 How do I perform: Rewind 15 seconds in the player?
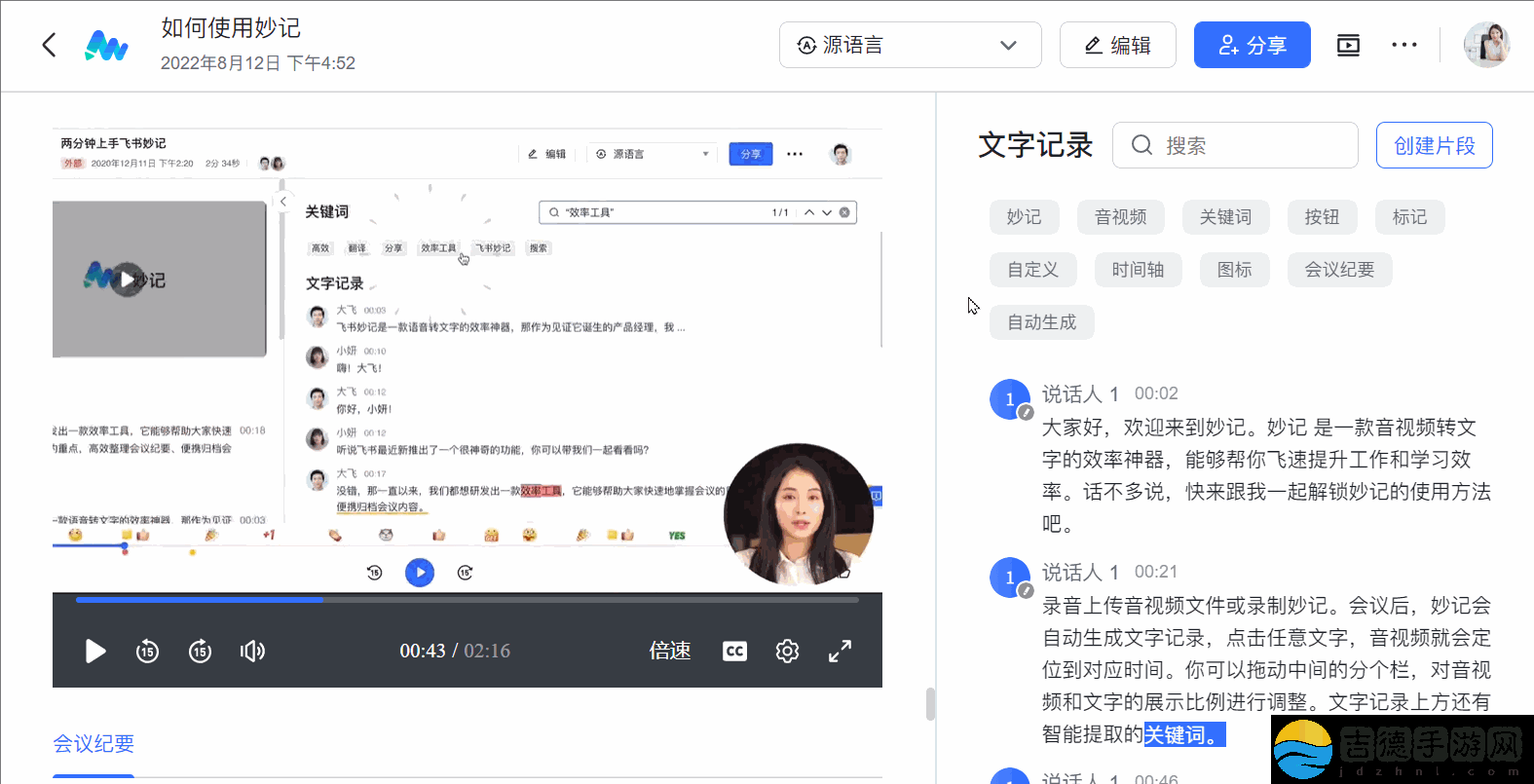147,651
